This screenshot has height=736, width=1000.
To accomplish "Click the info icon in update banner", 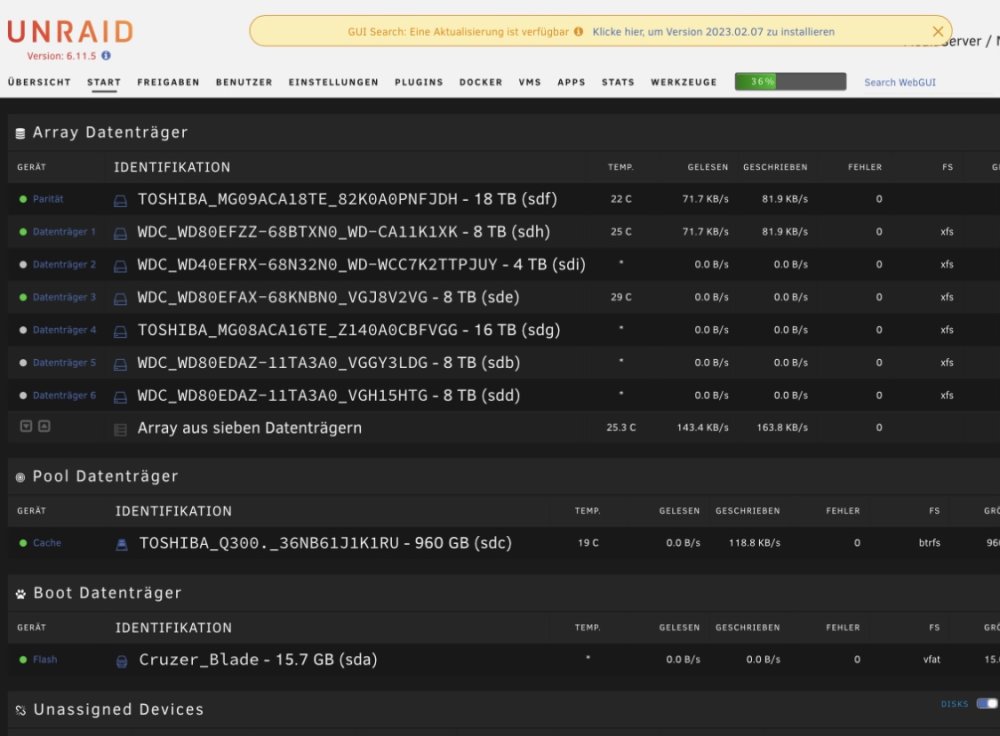I will click(x=578, y=31).
